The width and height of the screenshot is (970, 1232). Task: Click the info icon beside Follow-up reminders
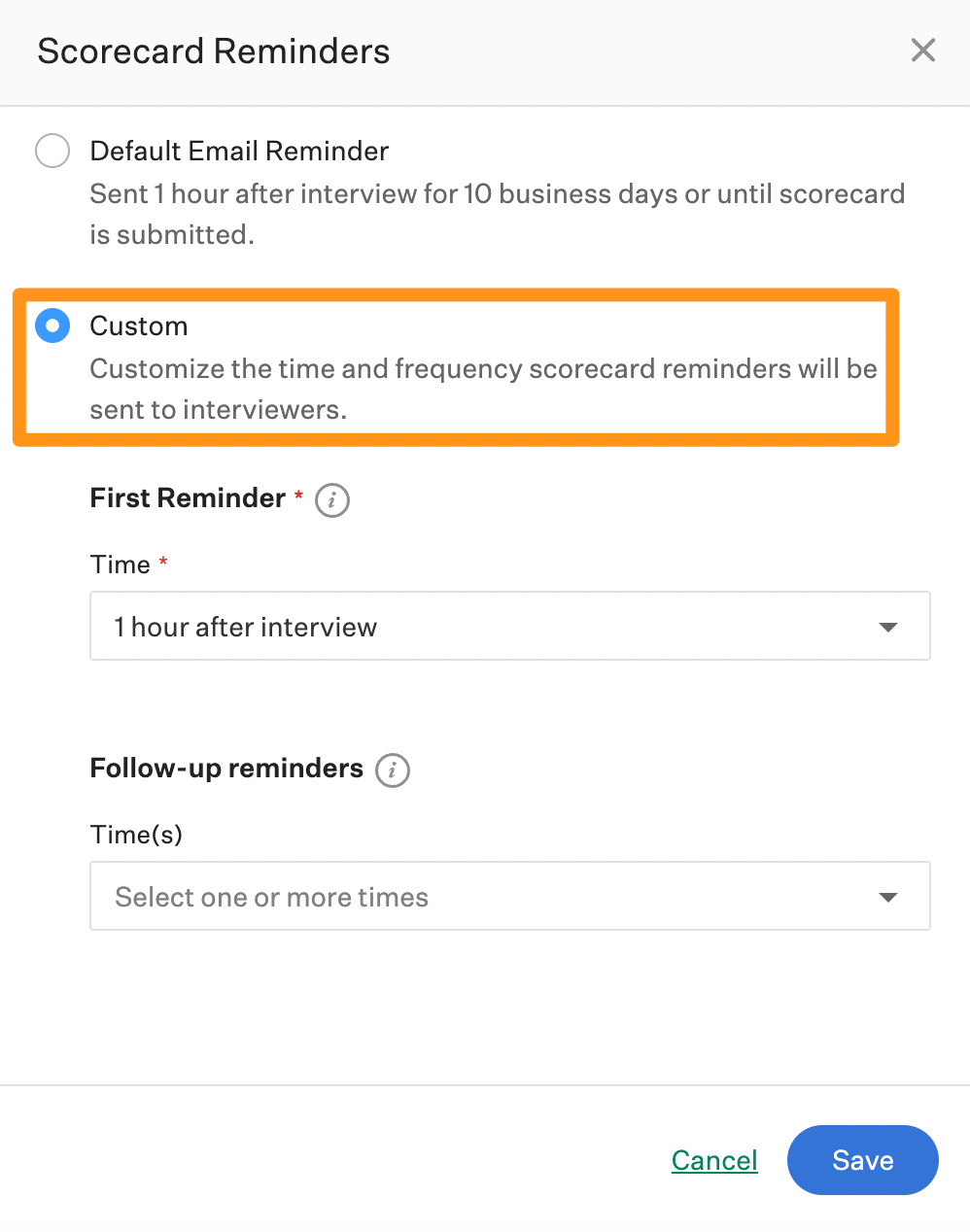(393, 770)
